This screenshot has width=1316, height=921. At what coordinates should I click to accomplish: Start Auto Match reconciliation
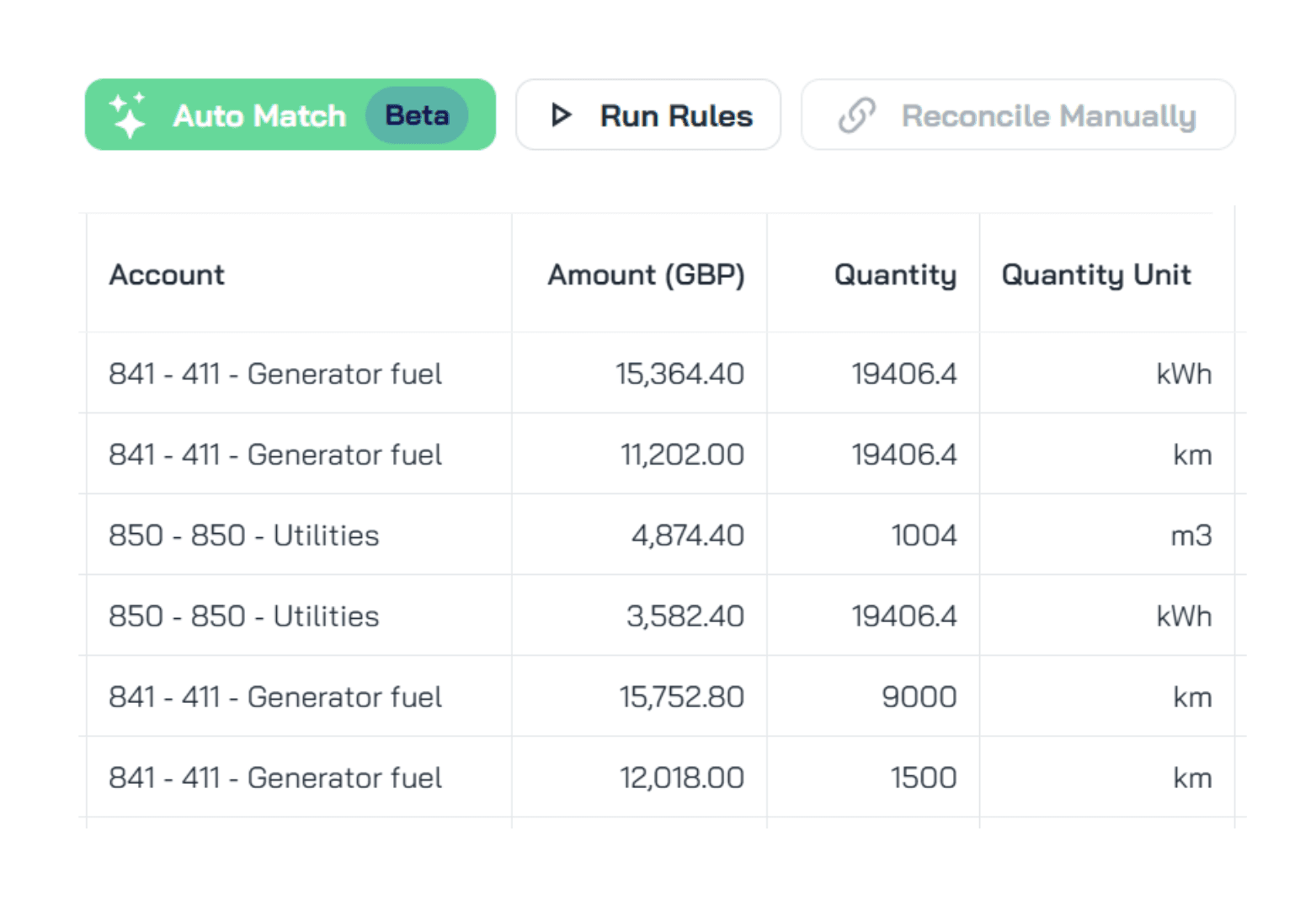click(x=290, y=115)
